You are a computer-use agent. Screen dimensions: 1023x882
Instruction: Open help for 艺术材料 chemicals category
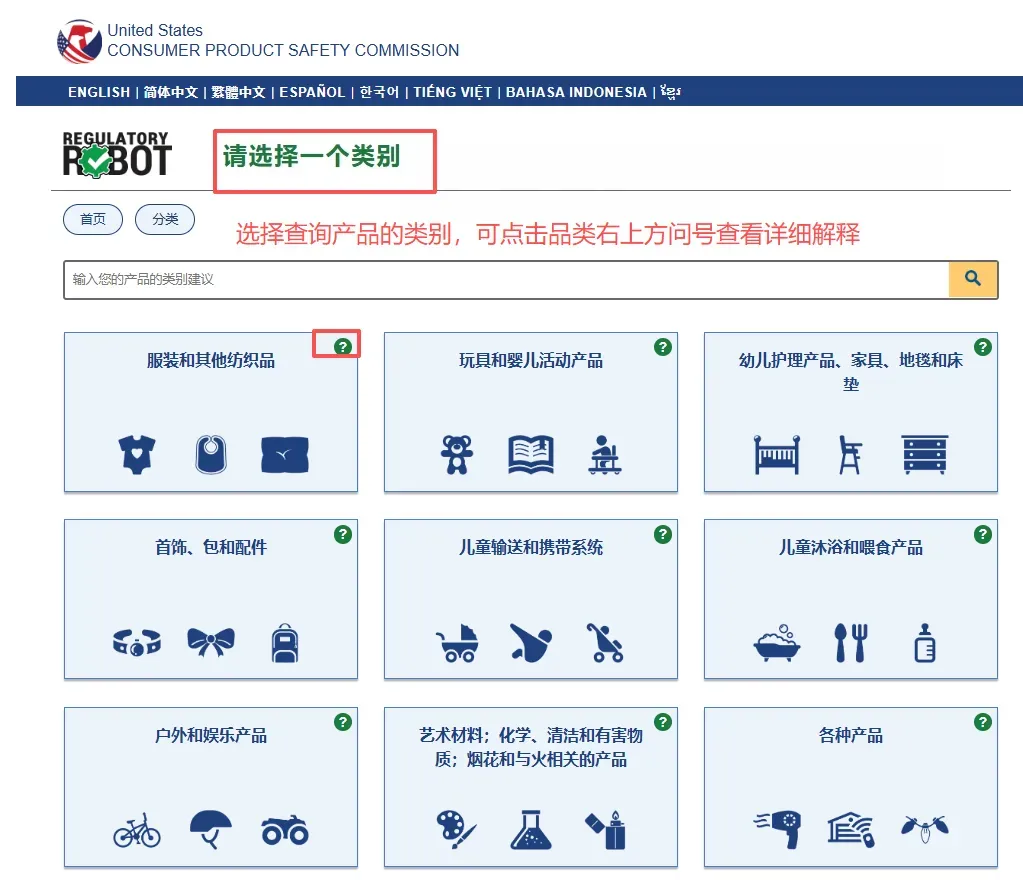click(663, 722)
